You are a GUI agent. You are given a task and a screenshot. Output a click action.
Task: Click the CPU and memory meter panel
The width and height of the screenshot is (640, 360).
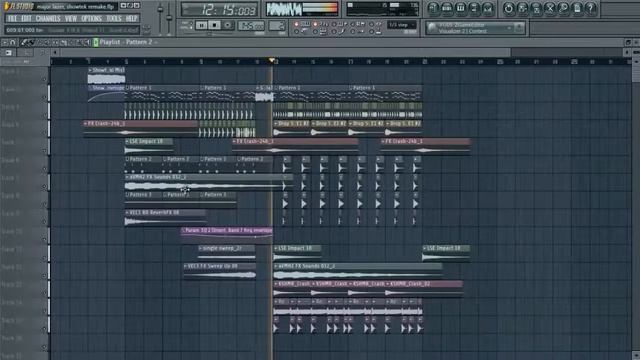click(x=382, y=9)
